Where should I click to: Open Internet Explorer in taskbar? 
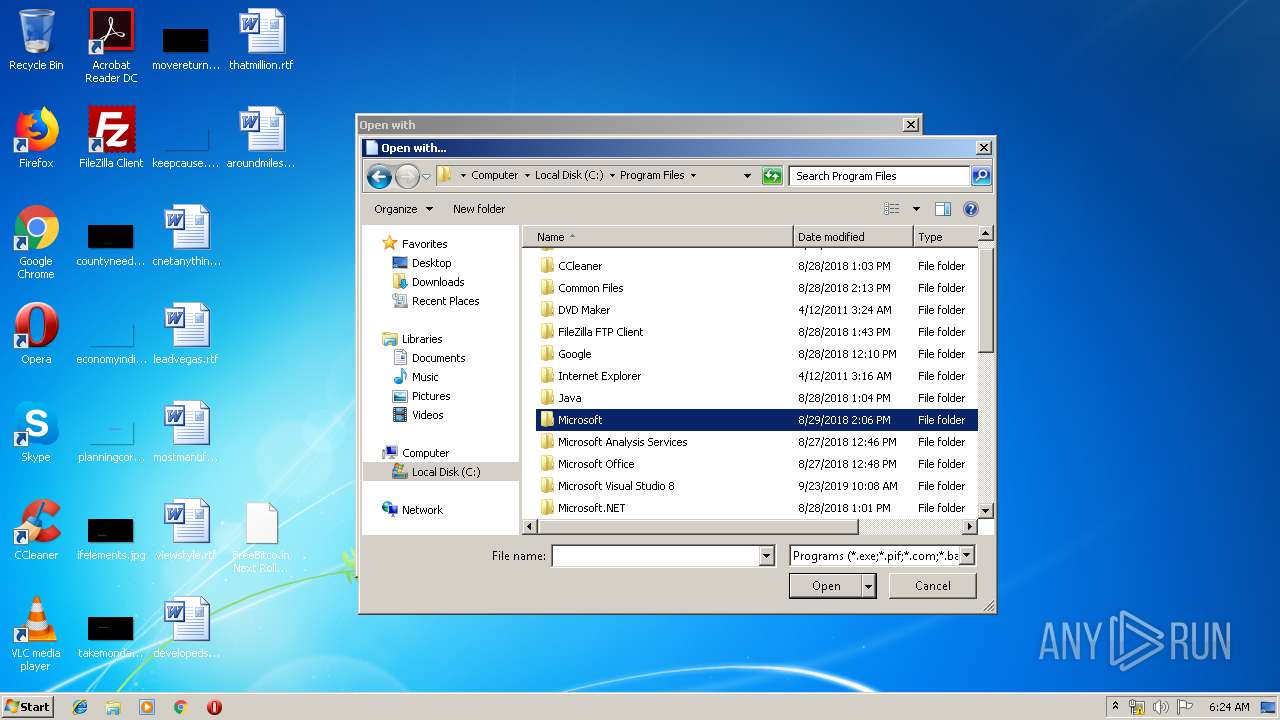tap(80, 707)
